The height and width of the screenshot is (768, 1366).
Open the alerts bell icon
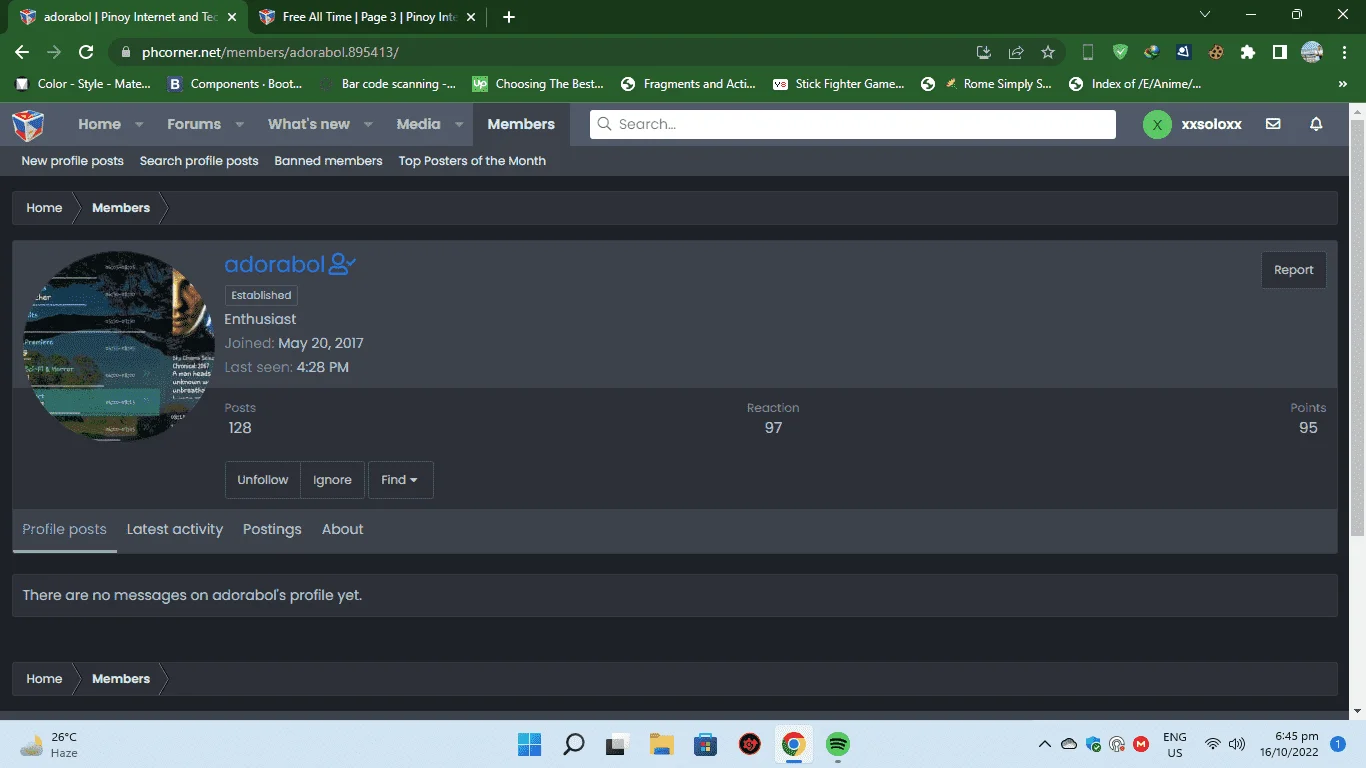tap(1316, 124)
